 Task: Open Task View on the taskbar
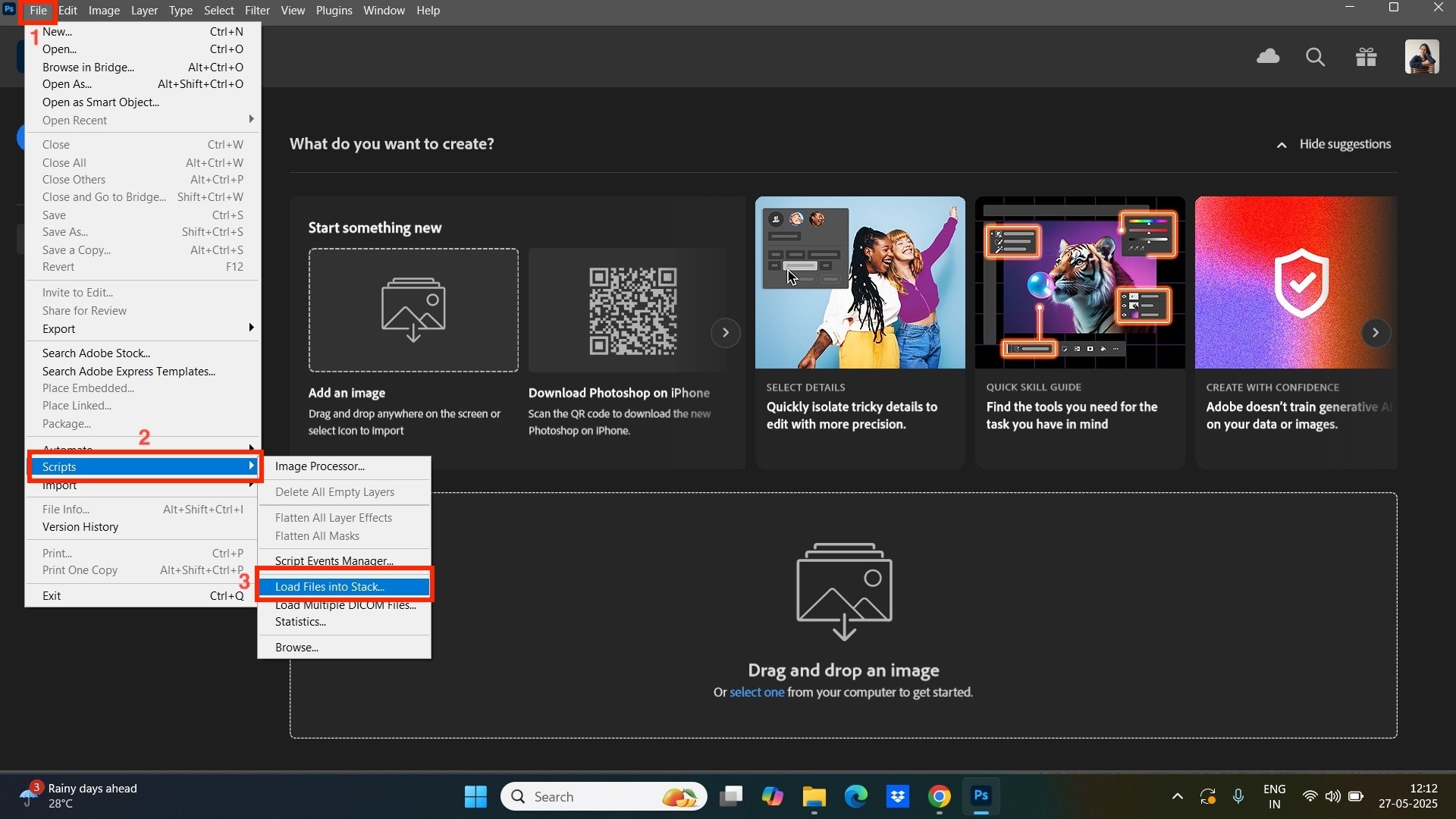point(731,797)
